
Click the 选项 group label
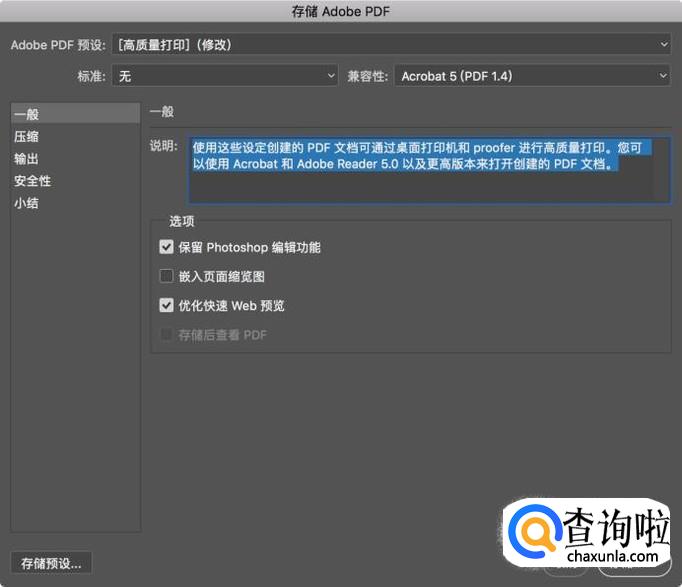(x=181, y=221)
